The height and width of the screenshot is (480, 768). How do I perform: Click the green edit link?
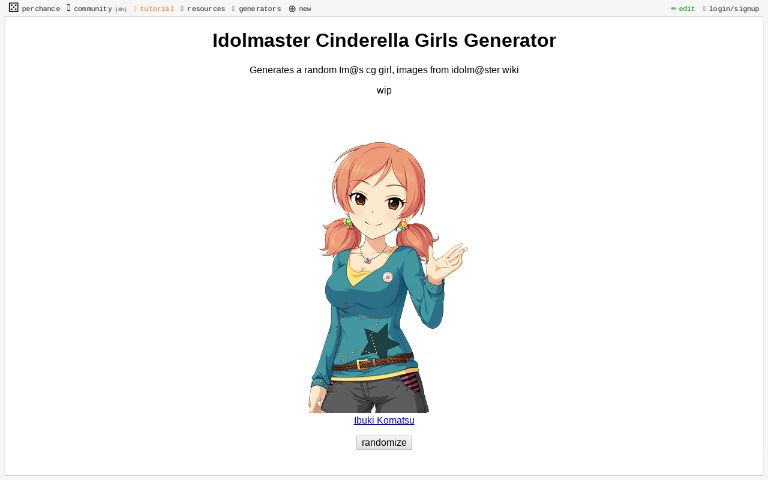687,9
